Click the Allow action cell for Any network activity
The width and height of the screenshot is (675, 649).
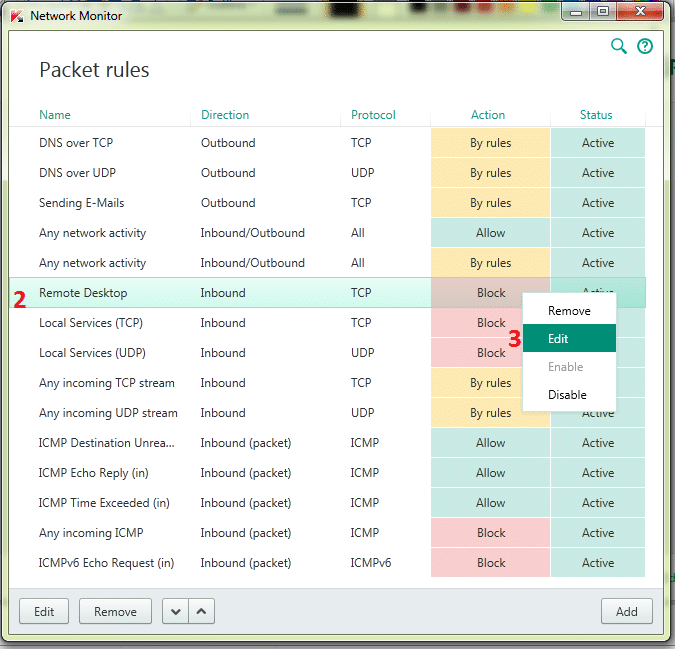point(490,233)
